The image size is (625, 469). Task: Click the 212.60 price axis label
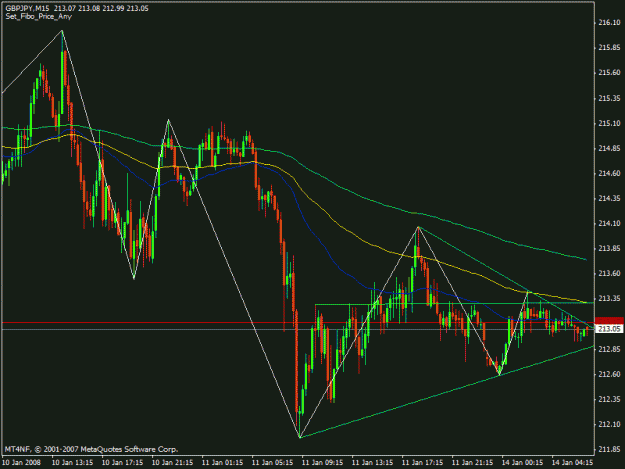609,374
